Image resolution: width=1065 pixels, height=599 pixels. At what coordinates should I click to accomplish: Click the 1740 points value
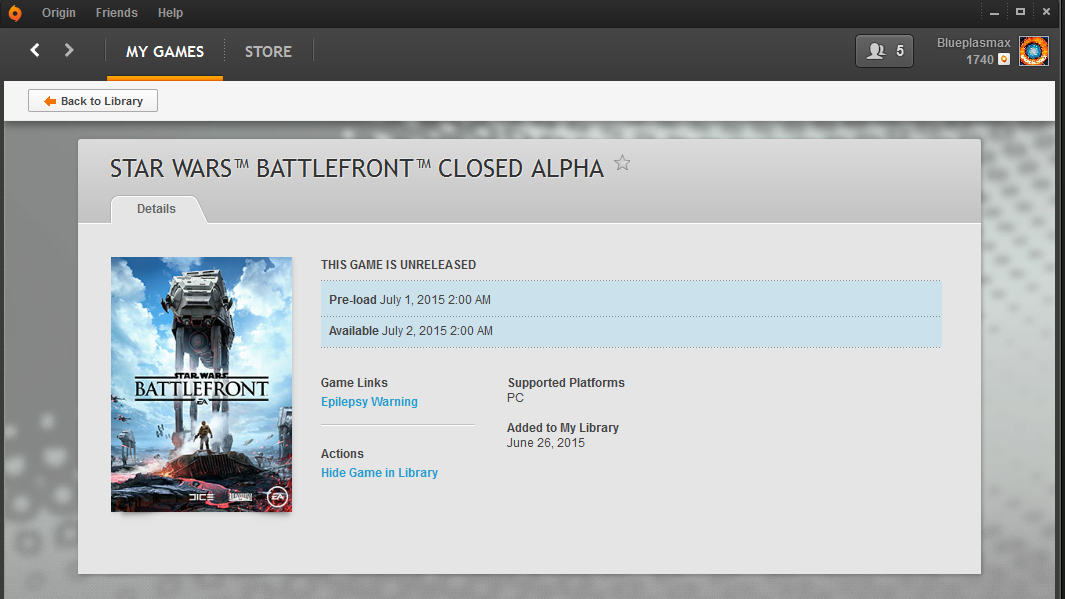click(x=979, y=60)
